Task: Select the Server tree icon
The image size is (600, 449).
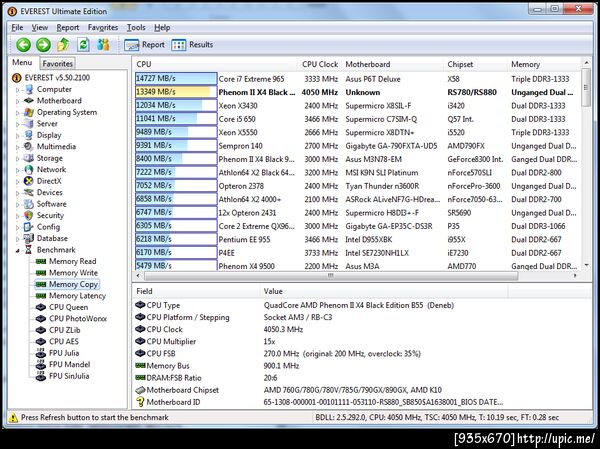Action: click(x=28, y=124)
